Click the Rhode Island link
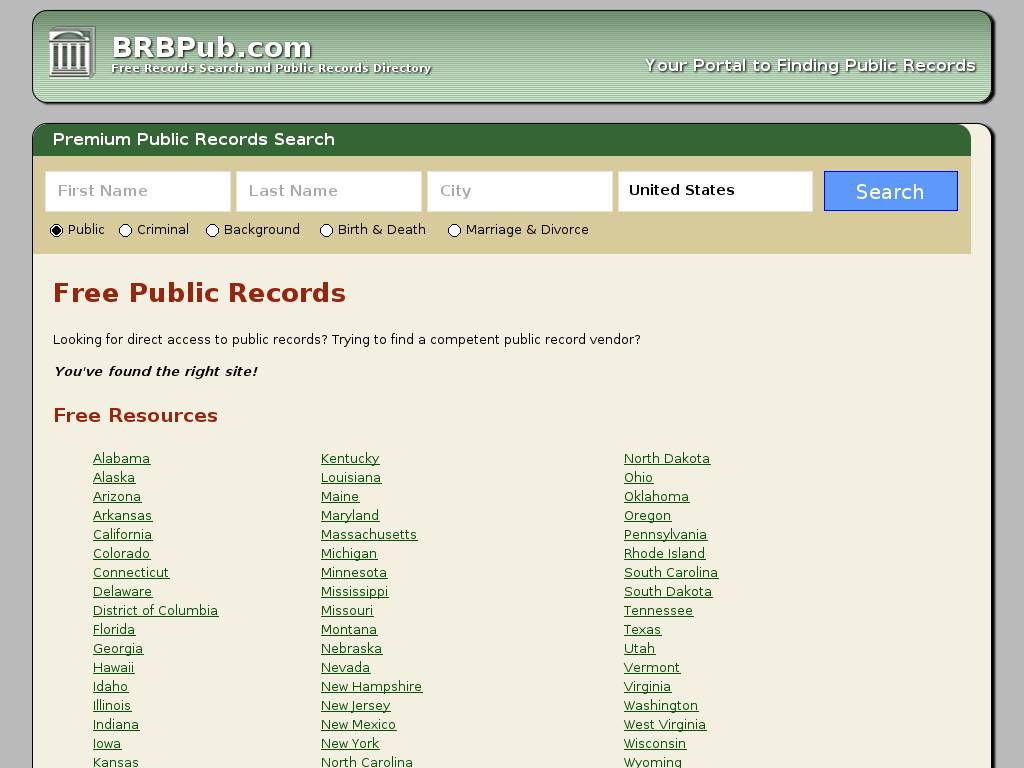1024x768 pixels. (664, 554)
